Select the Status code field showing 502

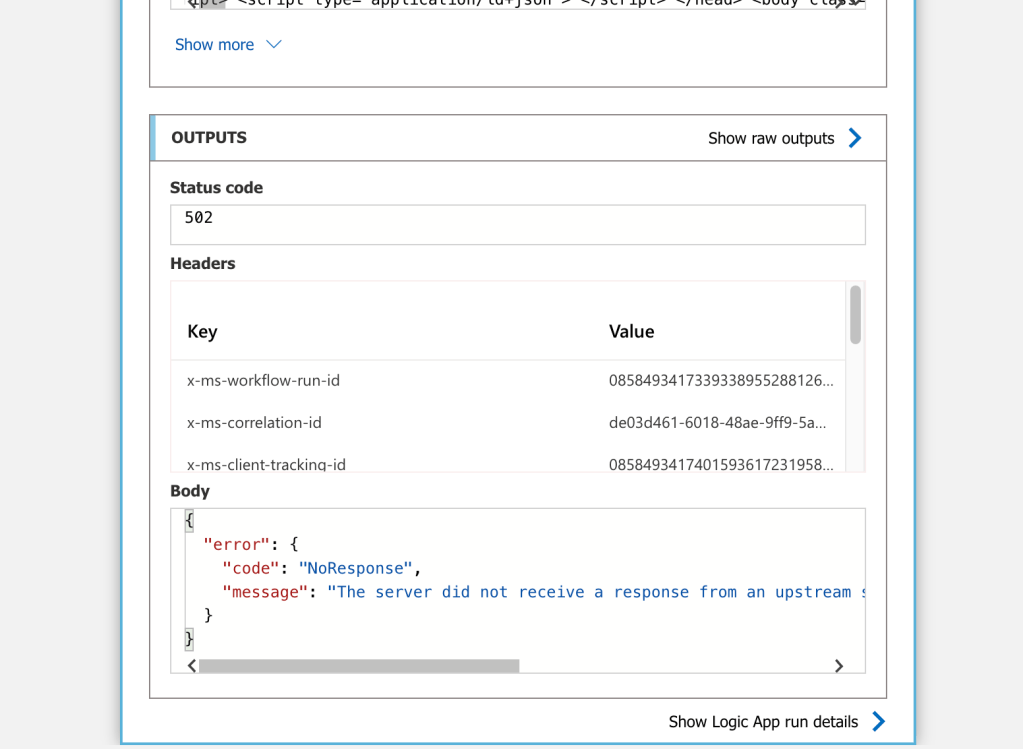pos(517,224)
